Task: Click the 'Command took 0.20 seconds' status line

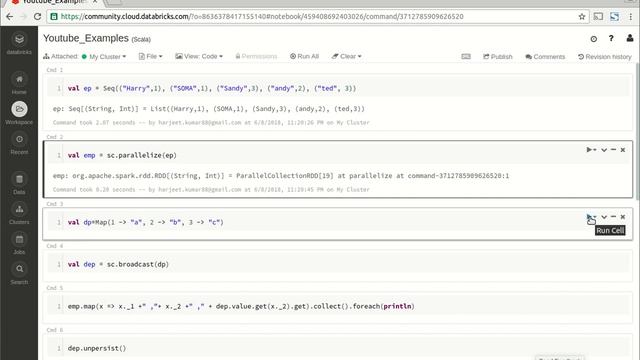Action: [x=211, y=189]
